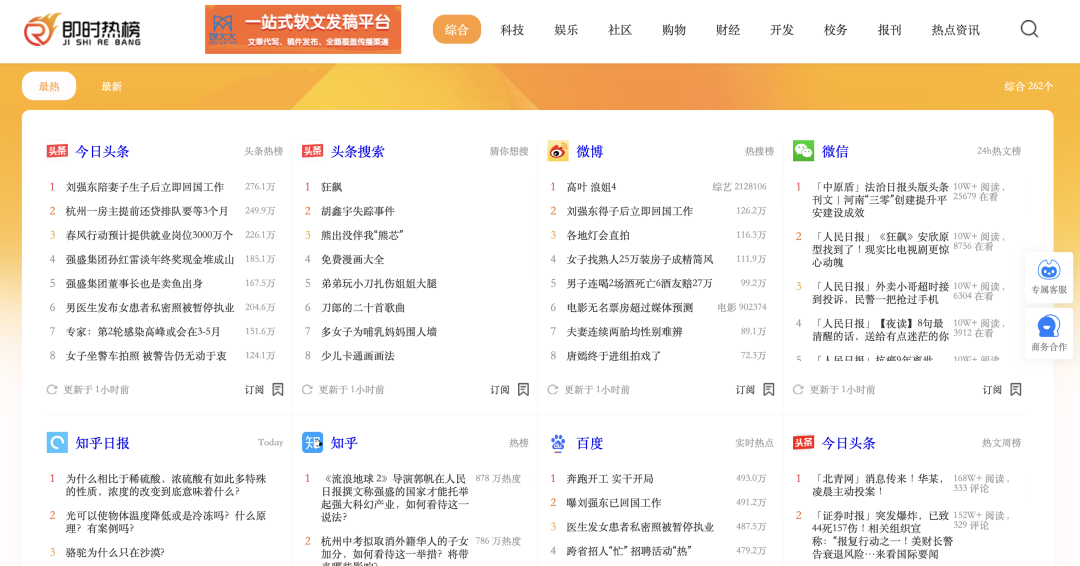Open the 报刊 category
The height and width of the screenshot is (566, 1080).
889,30
